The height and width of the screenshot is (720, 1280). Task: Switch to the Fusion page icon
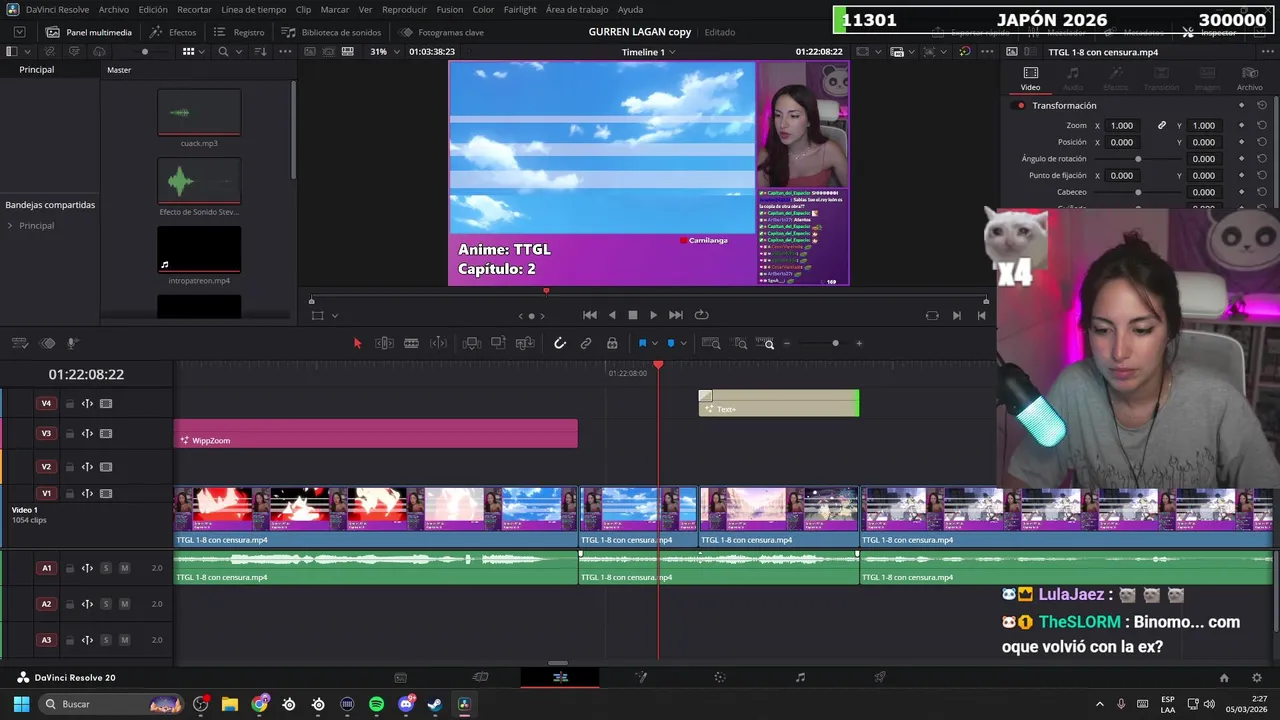coord(641,677)
